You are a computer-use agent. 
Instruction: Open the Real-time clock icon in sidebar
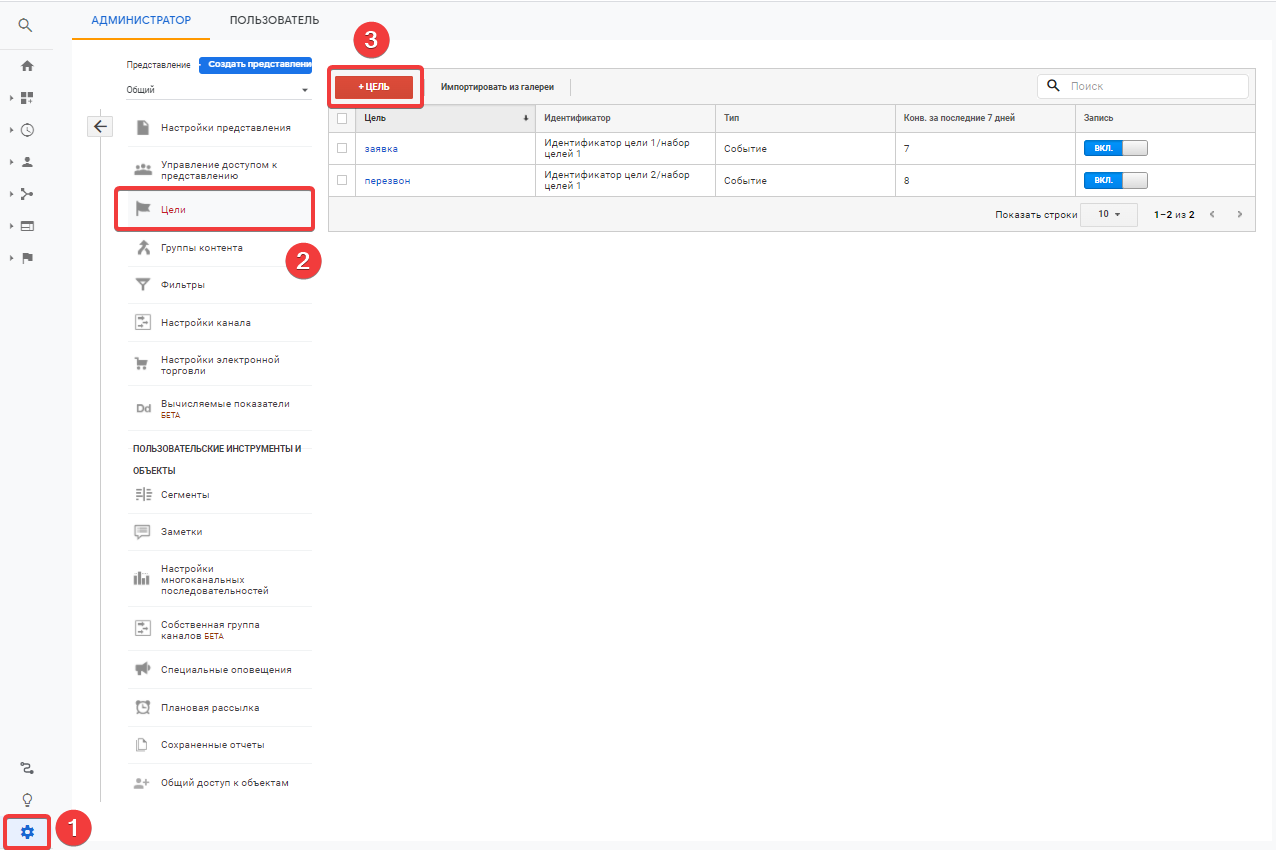[27, 130]
